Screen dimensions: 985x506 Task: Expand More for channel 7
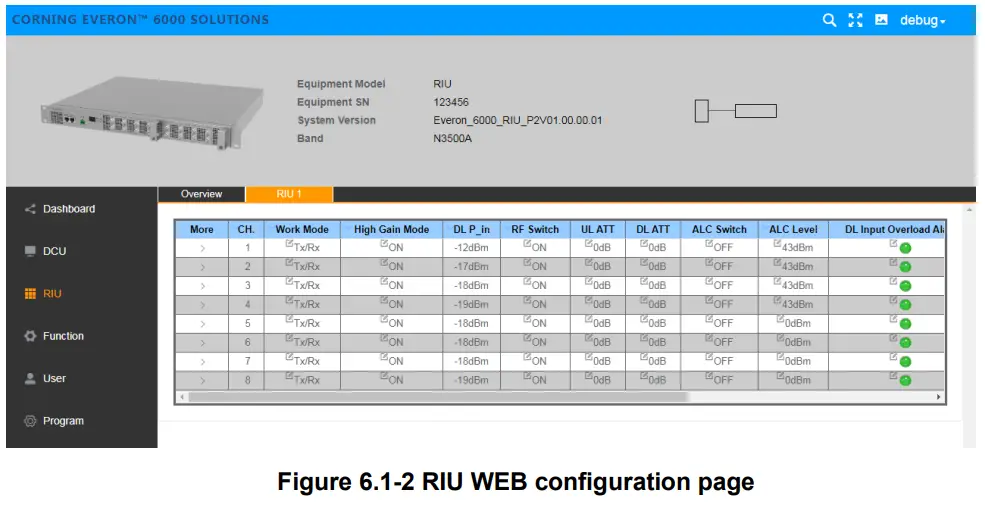click(x=202, y=361)
